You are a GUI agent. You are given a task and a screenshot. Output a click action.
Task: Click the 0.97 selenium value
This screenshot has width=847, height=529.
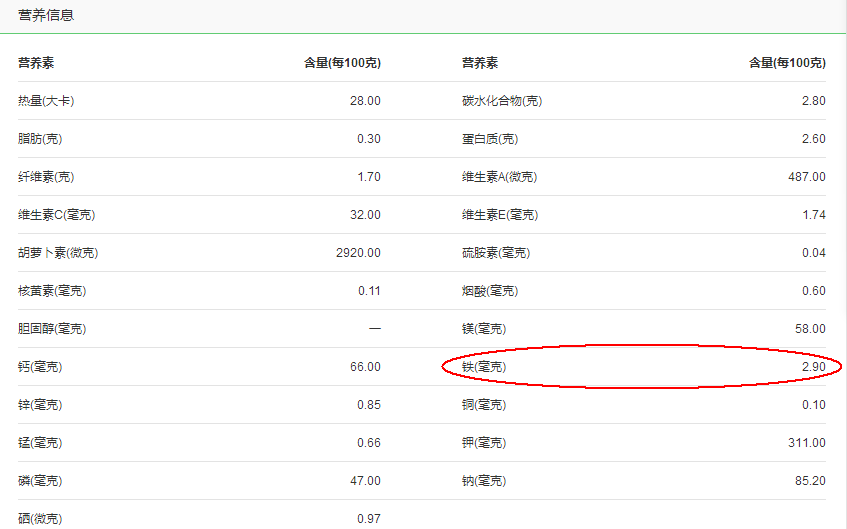[x=368, y=519]
